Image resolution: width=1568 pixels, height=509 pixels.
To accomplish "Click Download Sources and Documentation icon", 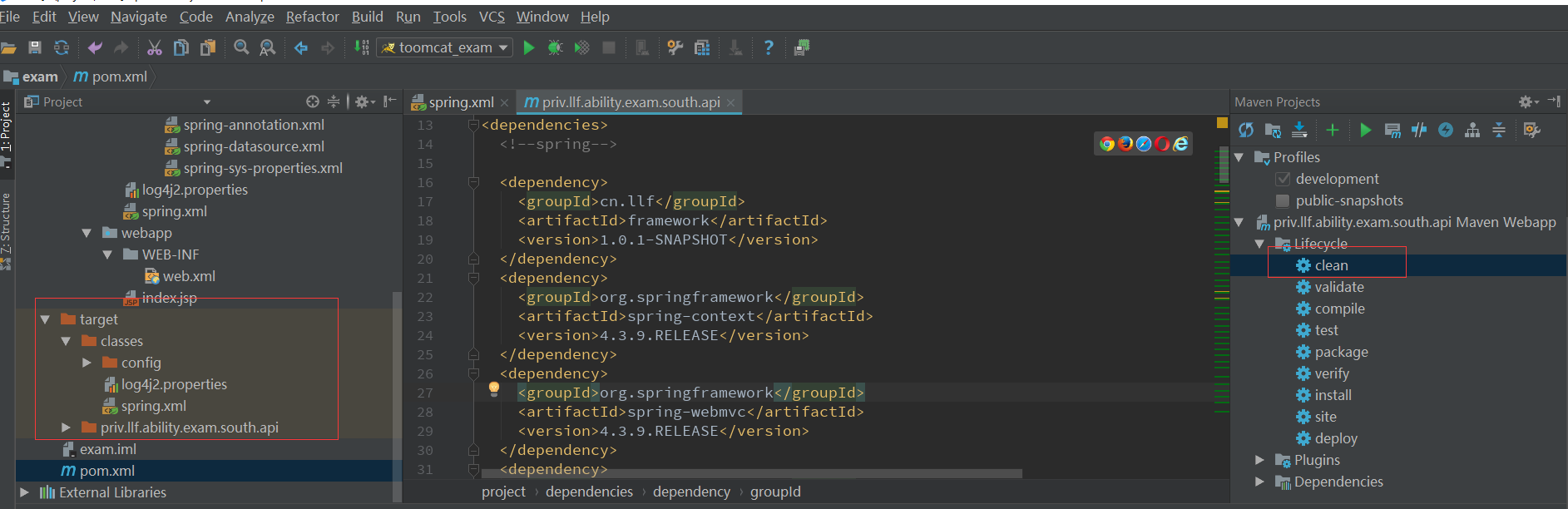I will coord(1299,130).
